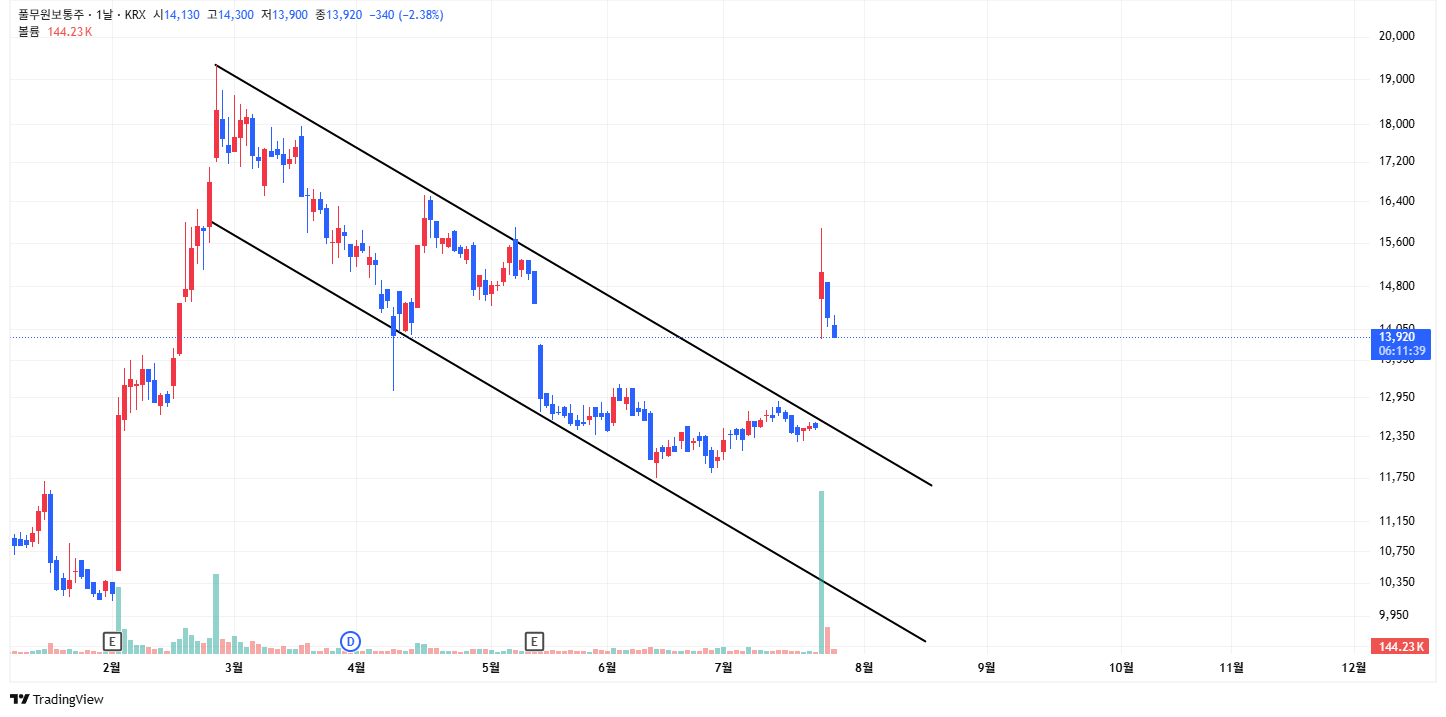Open the earnings E marker near 5월
Viewport: 1446px width, 717px height.
coord(535,640)
